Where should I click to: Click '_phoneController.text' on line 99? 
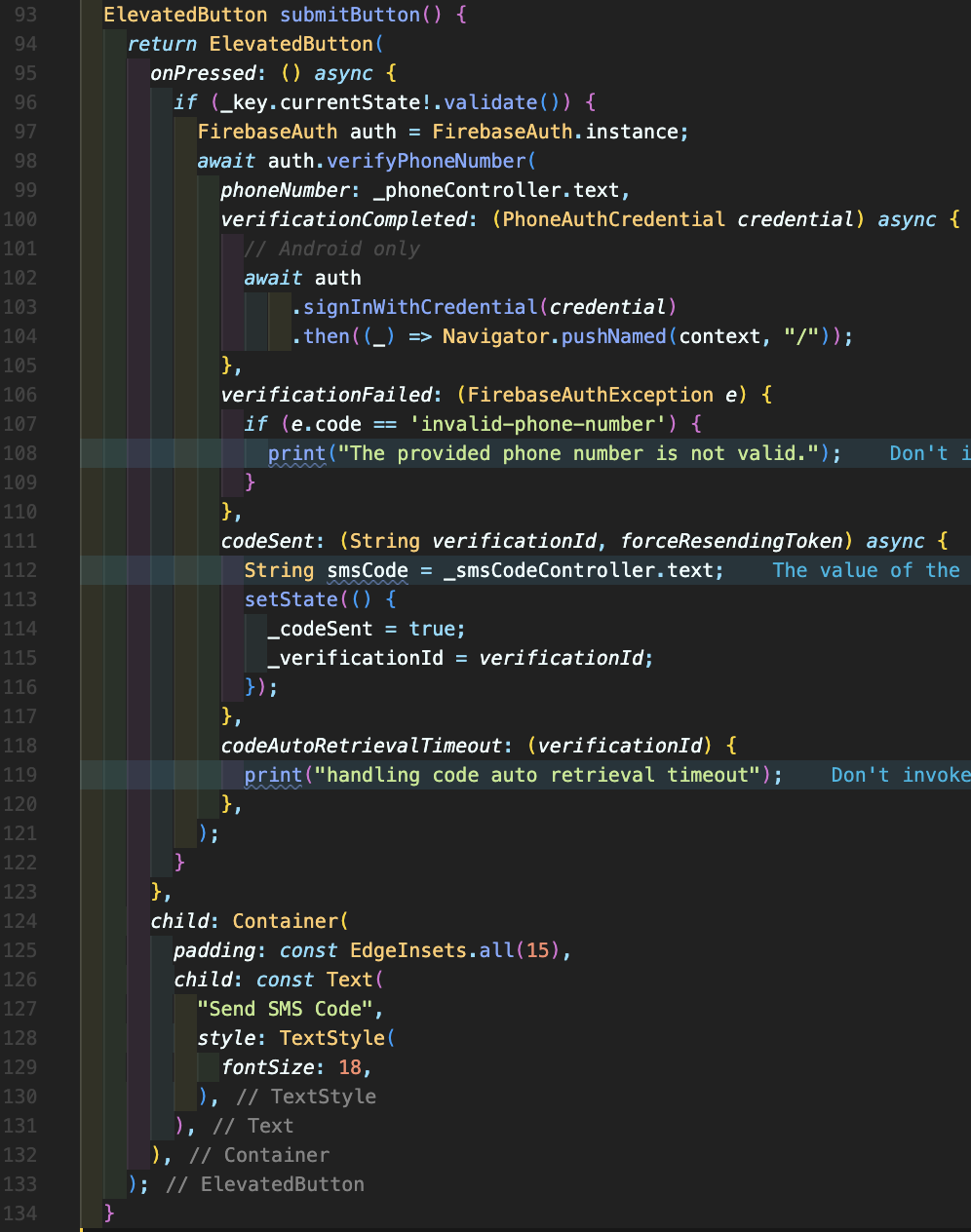click(496, 190)
